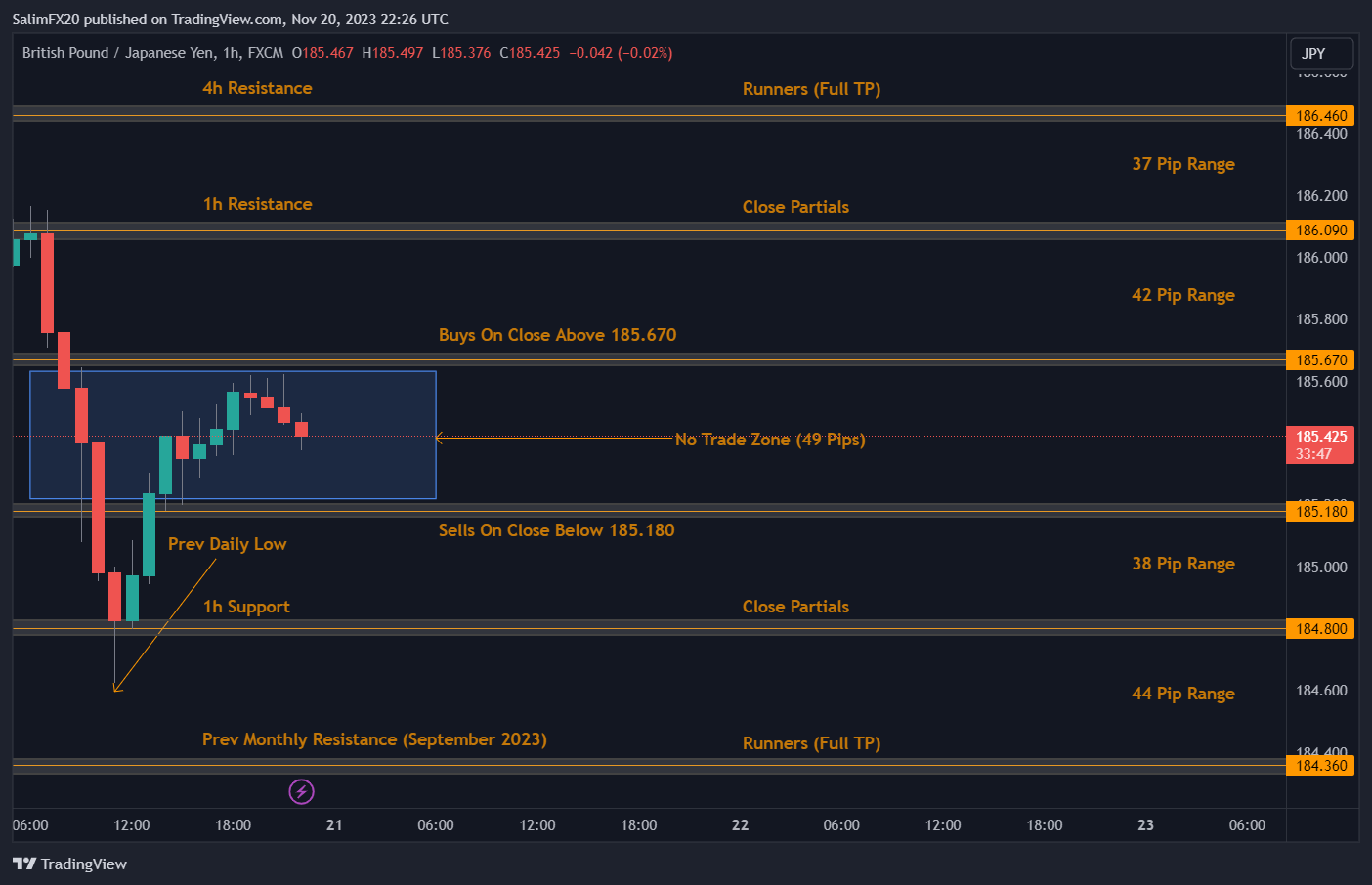This screenshot has height=885, width=1372.
Task: Select the "Prev Daily Low" text label
Action: (x=227, y=544)
